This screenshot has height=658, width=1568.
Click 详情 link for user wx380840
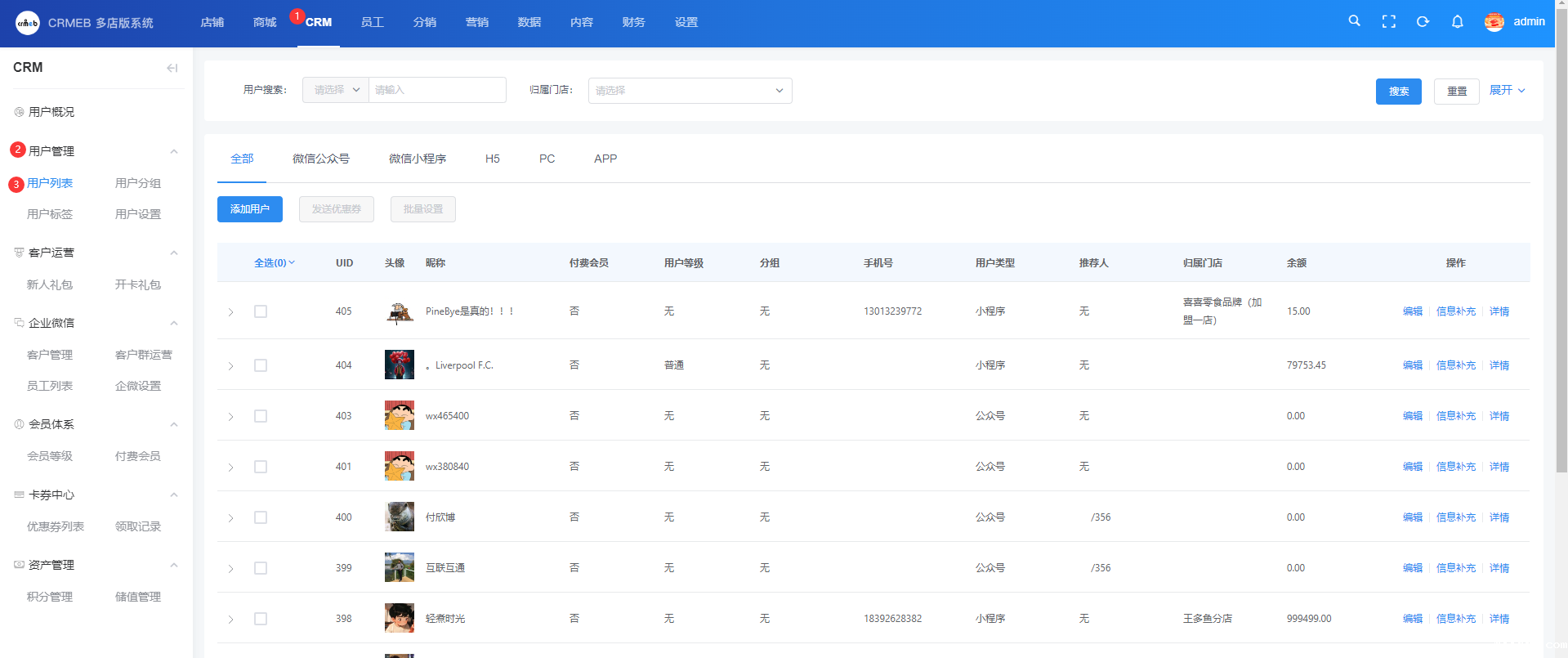[1499, 467]
